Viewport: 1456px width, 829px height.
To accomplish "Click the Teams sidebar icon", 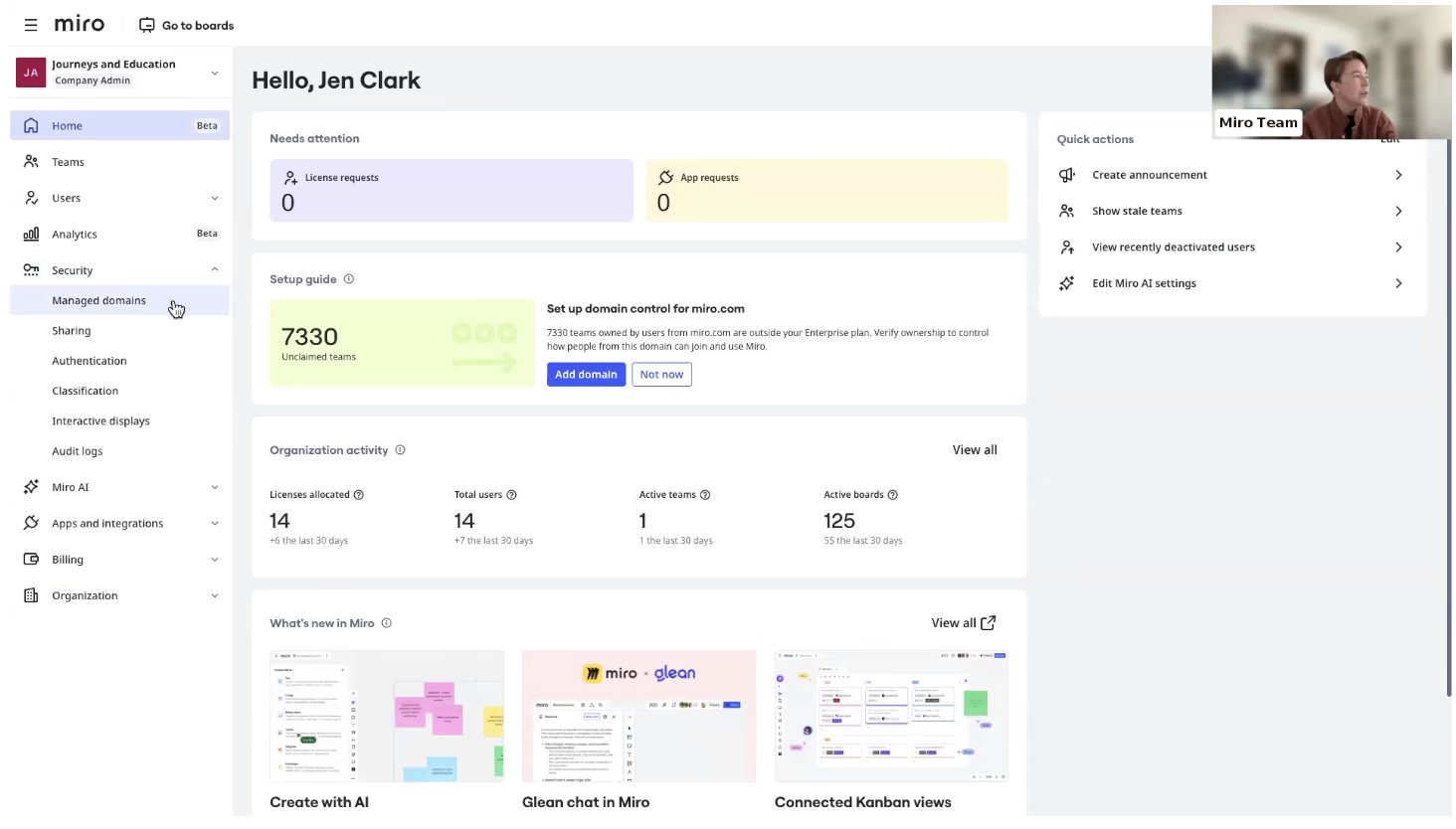I will [31, 161].
